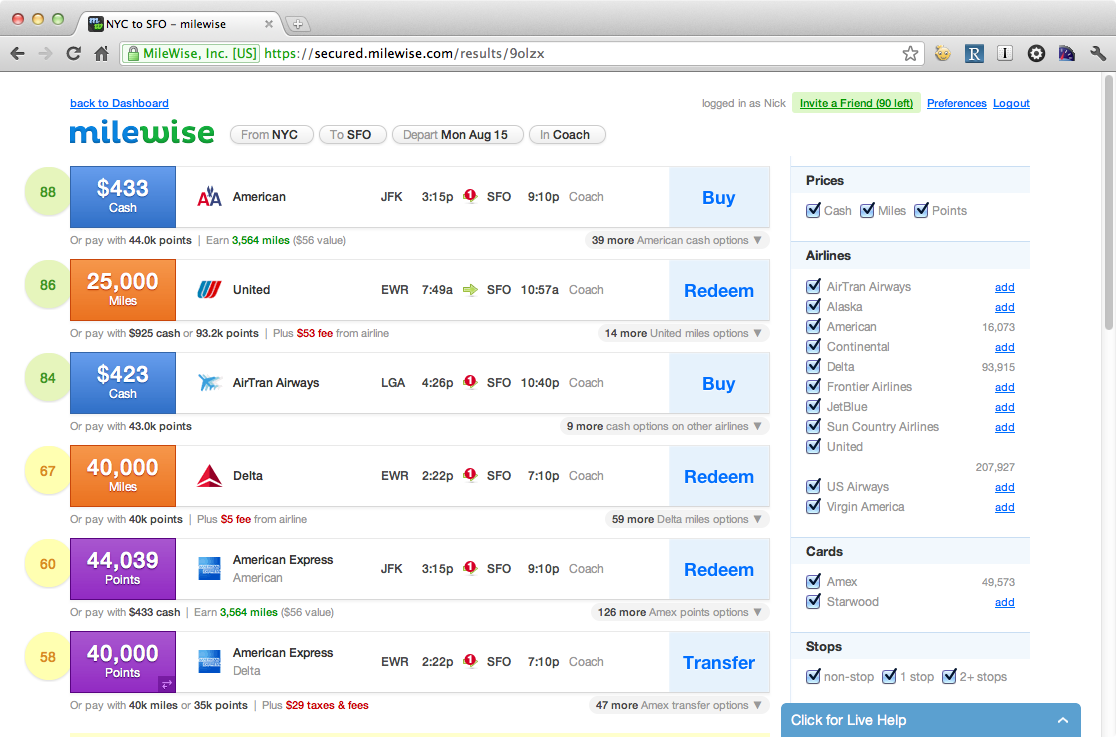Uncheck the 2+ stops checkbox
Screen dimensions: 1116x737
(x=949, y=676)
